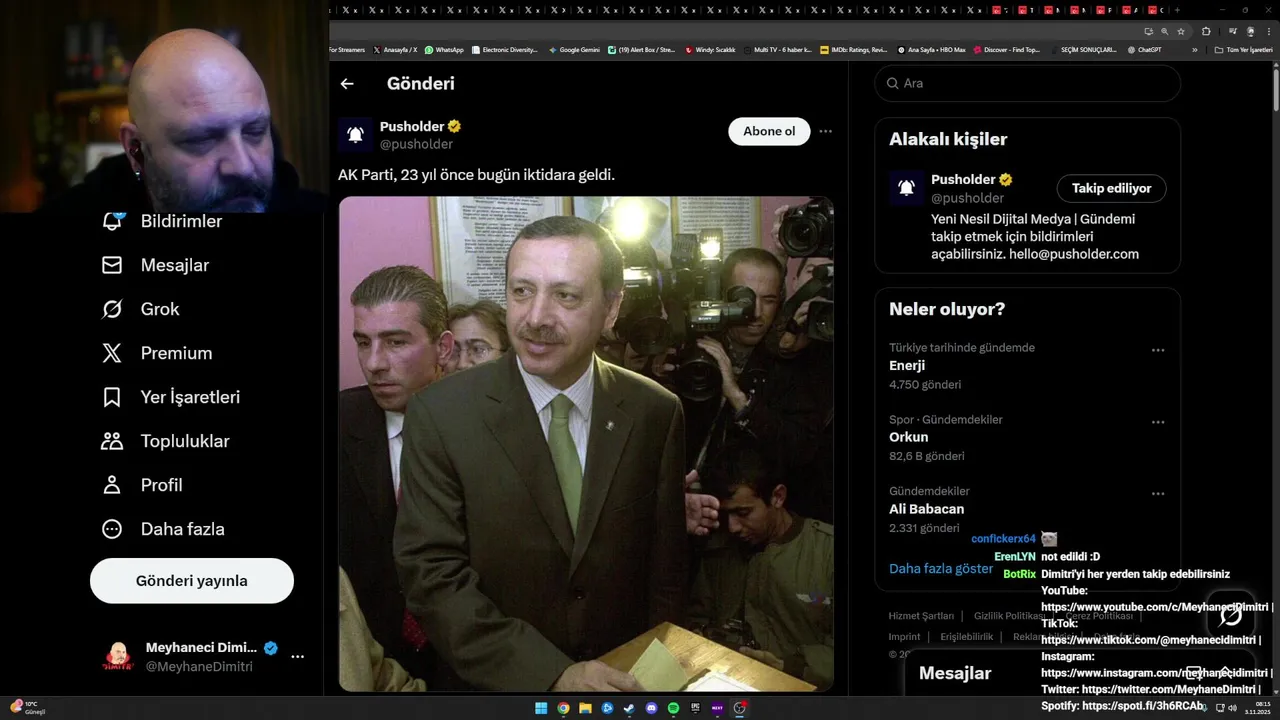1280x720 pixels.
Task: Open the Ali Babacan trending topic
Action: pos(927,509)
